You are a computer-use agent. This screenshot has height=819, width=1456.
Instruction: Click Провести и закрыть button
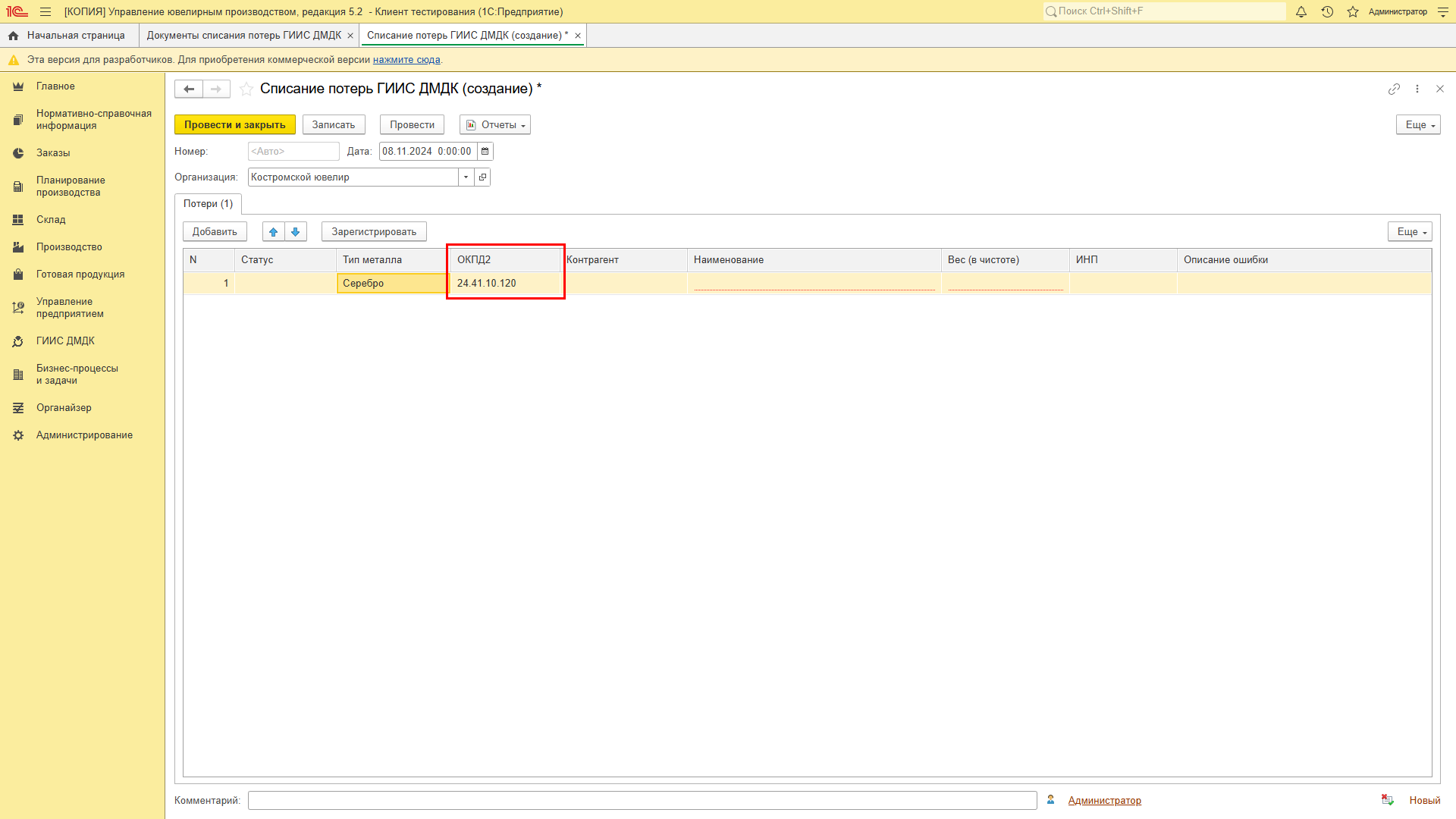point(235,125)
